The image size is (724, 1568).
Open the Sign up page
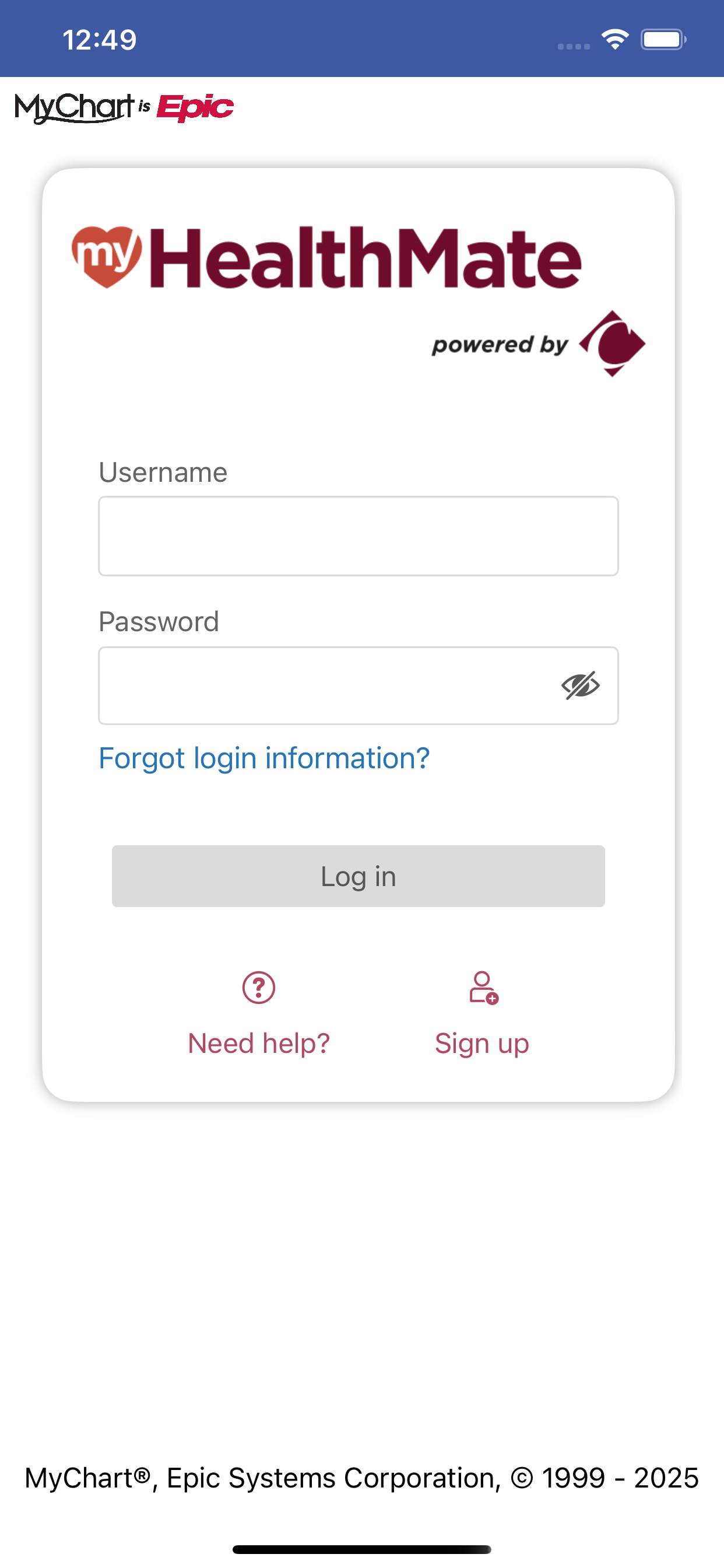click(x=482, y=1042)
